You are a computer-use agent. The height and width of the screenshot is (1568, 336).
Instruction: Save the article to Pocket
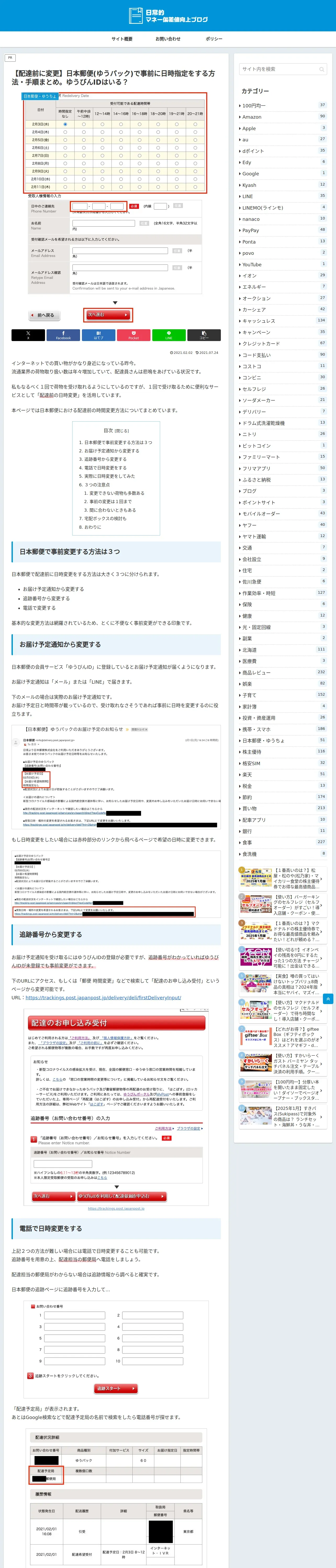point(133,335)
